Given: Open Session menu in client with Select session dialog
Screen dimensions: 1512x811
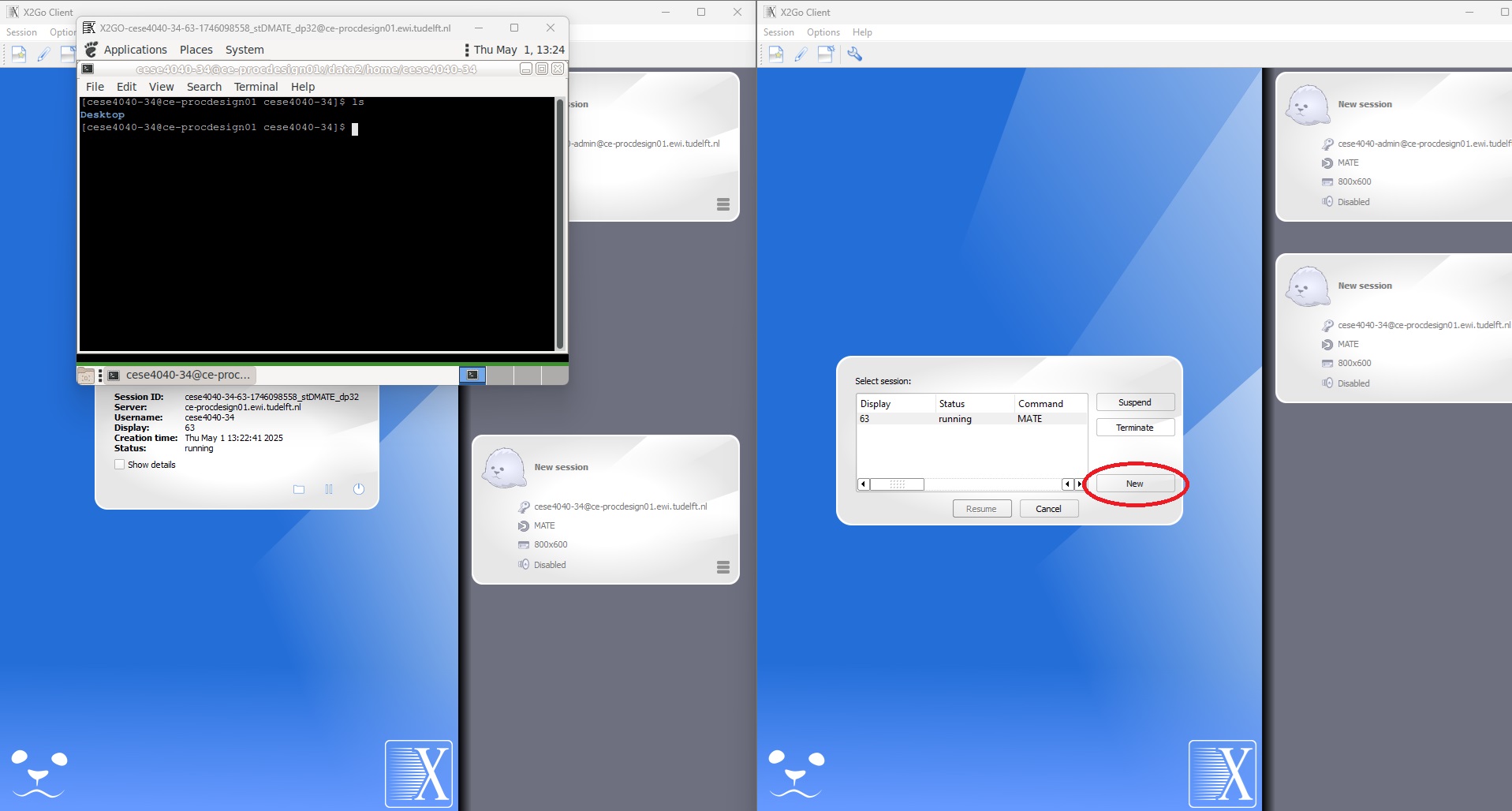Looking at the screenshot, I should [778, 32].
